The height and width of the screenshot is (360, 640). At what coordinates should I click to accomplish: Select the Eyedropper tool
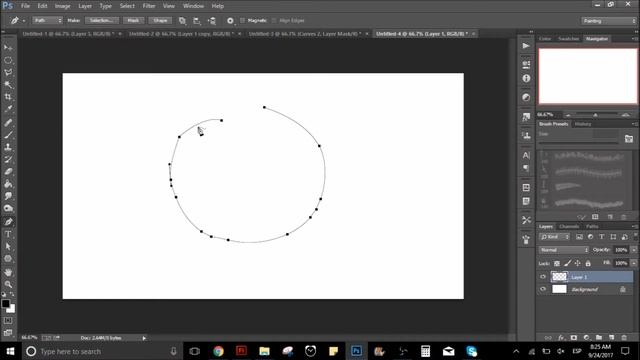point(8,109)
